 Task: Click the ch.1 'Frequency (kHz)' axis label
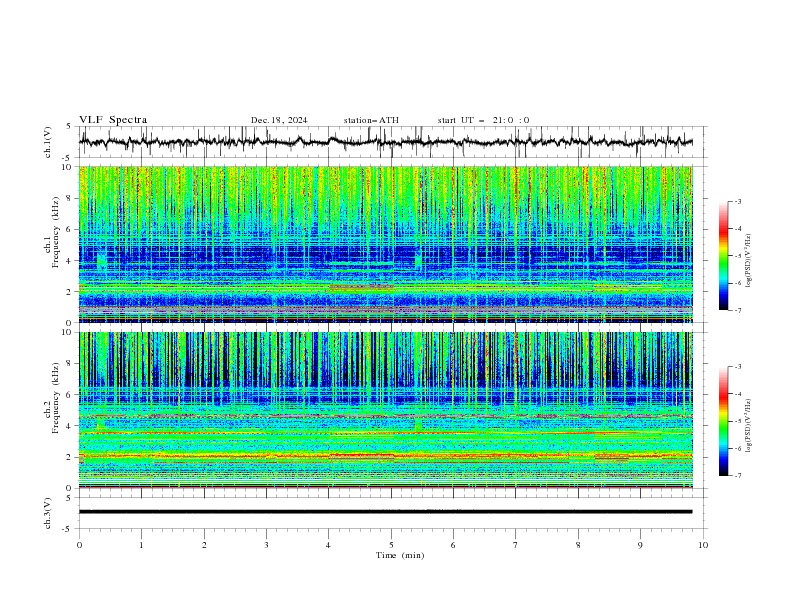click(56, 230)
